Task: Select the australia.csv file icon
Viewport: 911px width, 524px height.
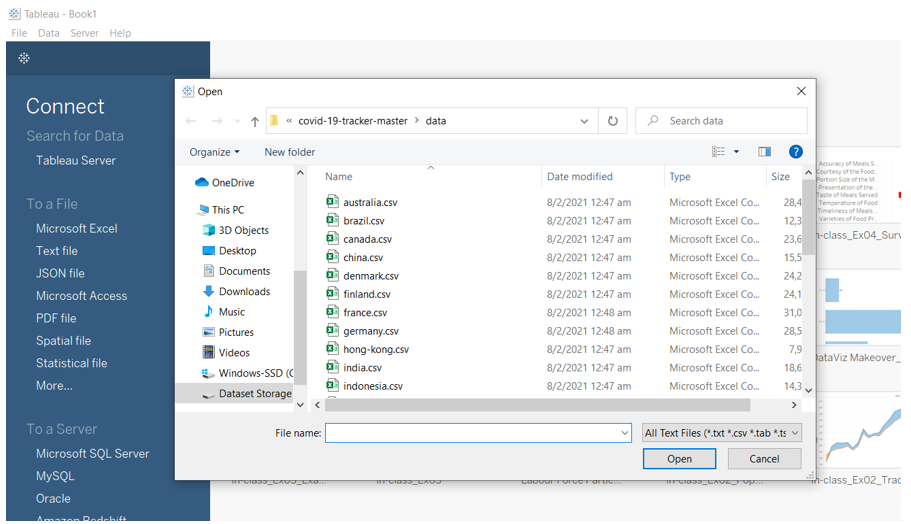Action: (333, 202)
